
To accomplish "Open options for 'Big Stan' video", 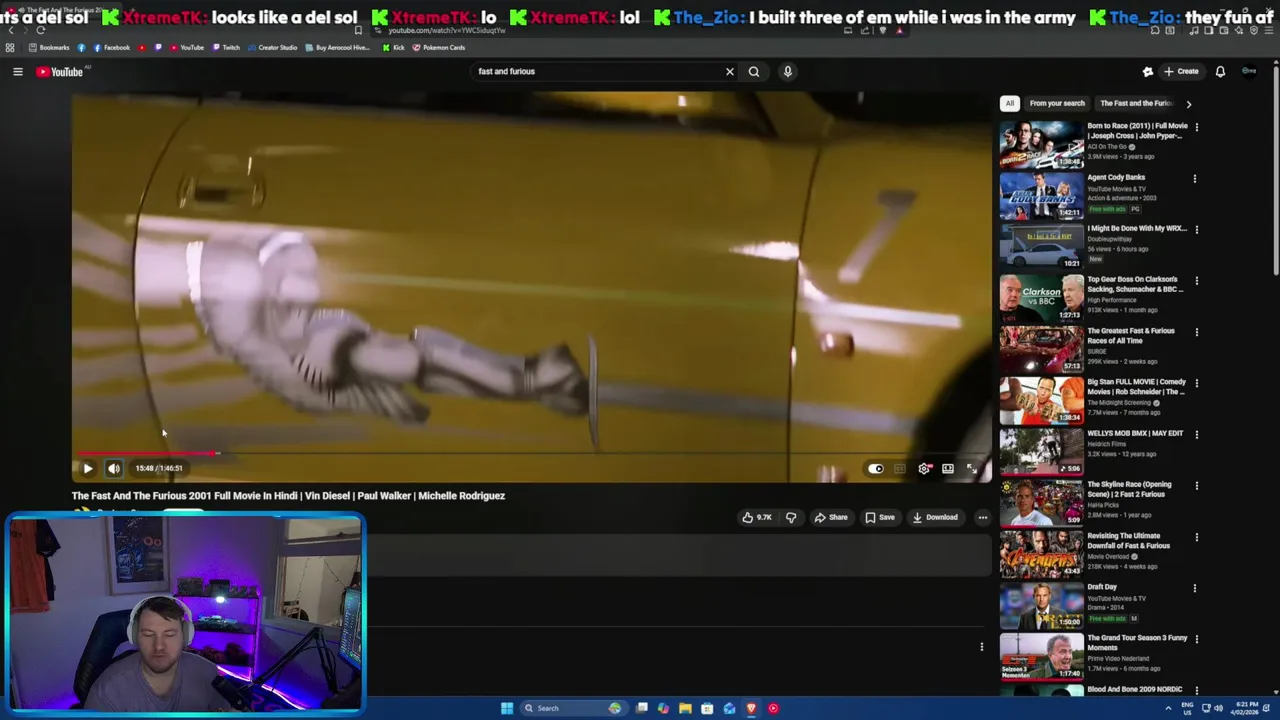I will [1196, 383].
